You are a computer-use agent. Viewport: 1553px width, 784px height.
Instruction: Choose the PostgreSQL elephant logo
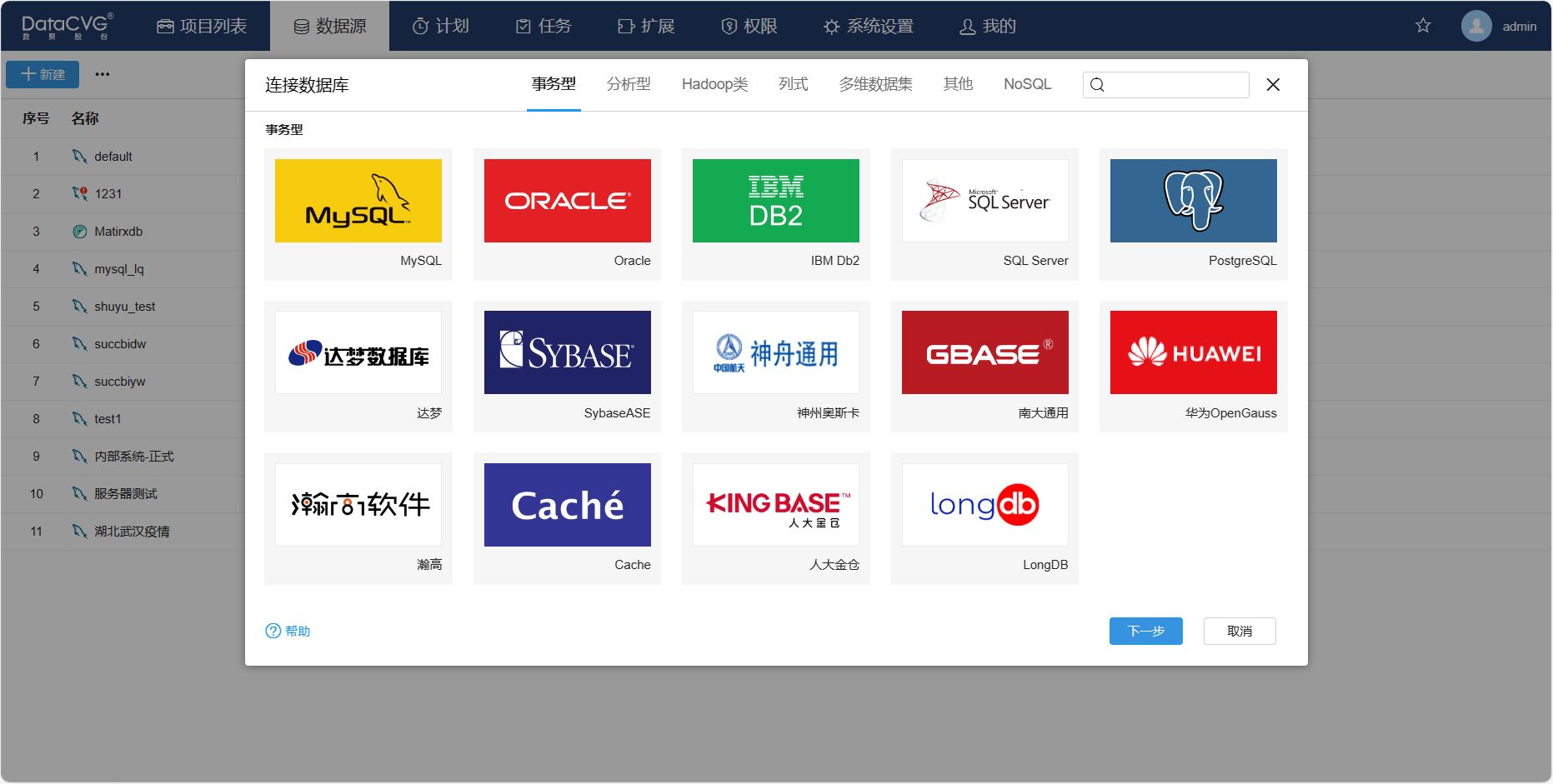[1194, 201]
